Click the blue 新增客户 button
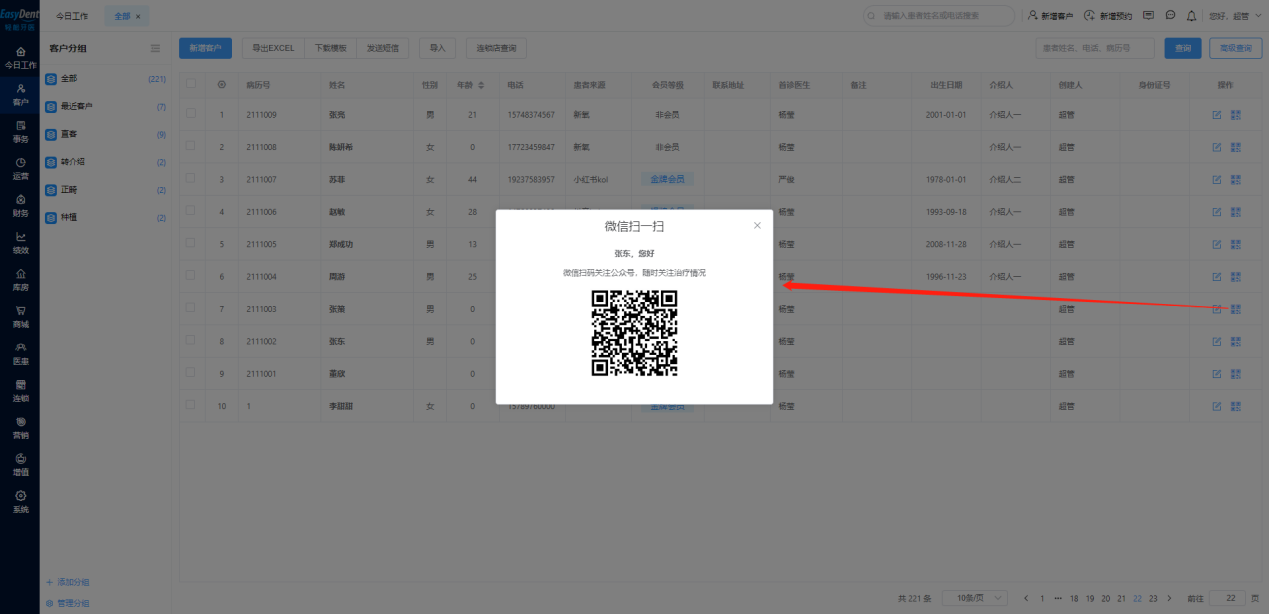The width and height of the screenshot is (1269, 614). [206, 48]
